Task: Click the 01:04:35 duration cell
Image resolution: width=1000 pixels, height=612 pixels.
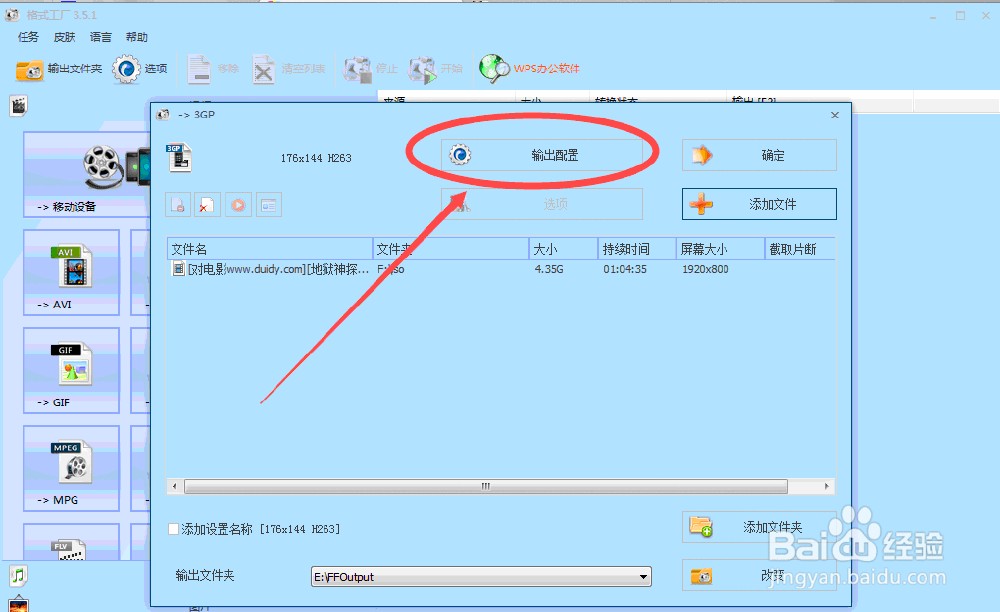Action: point(625,269)
